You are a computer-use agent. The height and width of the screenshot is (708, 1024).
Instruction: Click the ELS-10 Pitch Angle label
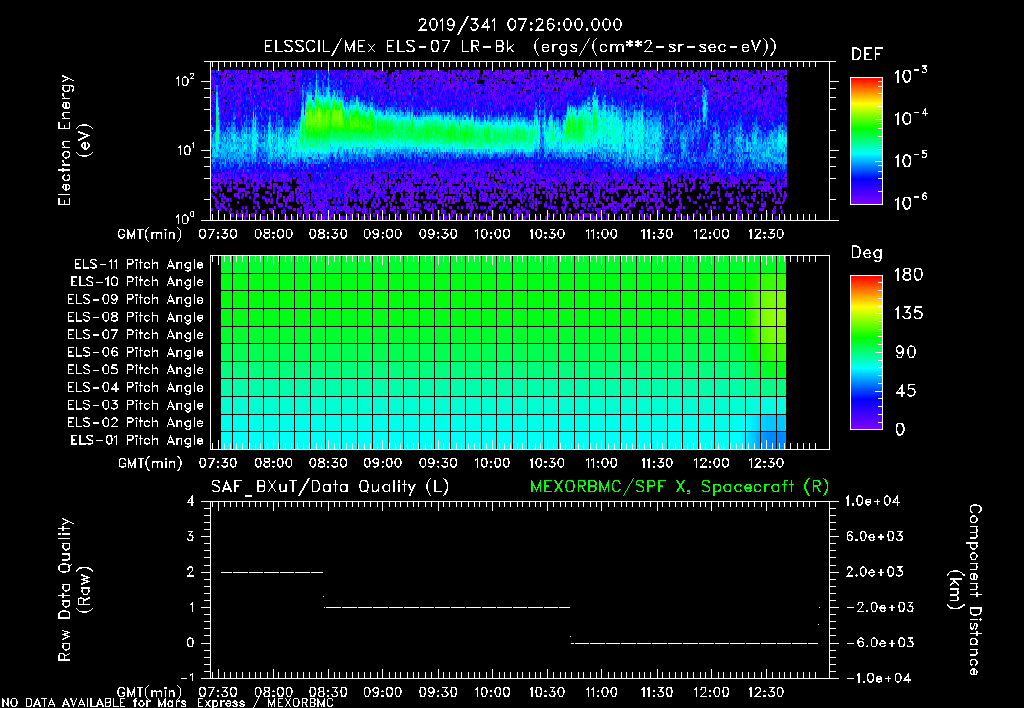coord(137,282)
